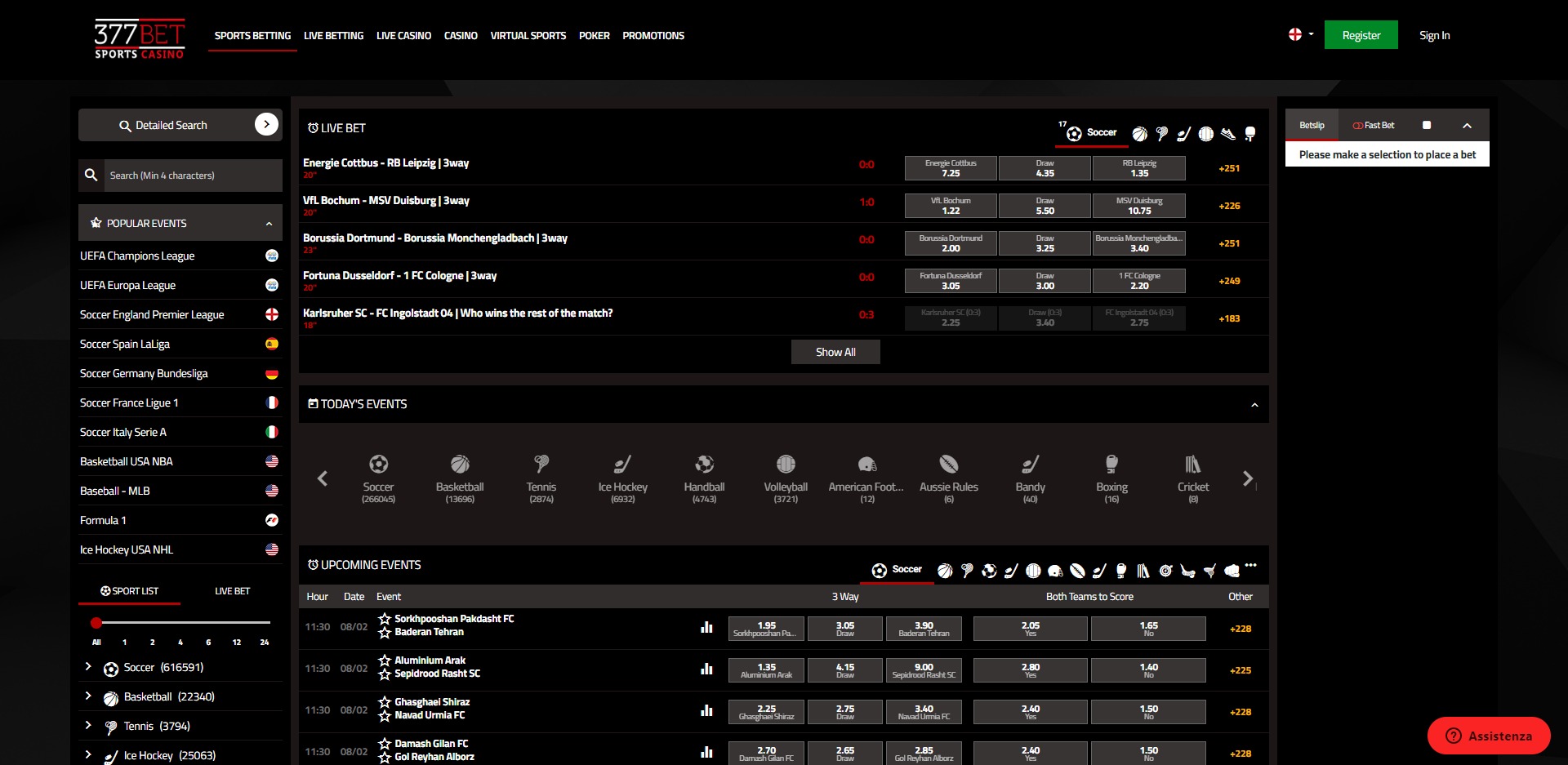Filter Upcoming Events by American football helmet icon
This screenshot has height=765, width=1568.
click(x=1055, y=571)
